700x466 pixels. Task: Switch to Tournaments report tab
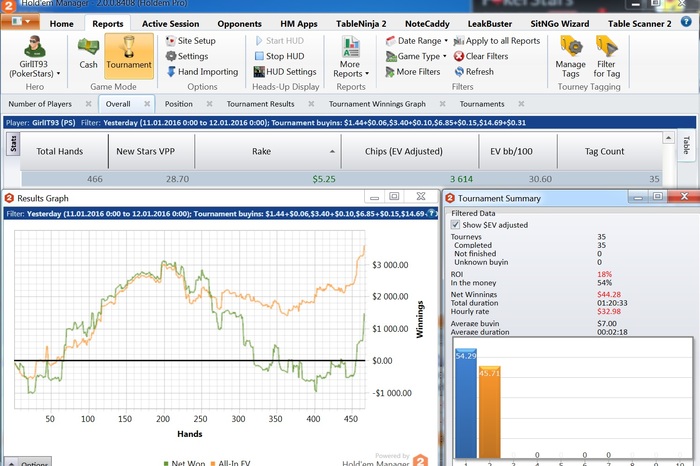click(482, 104)
